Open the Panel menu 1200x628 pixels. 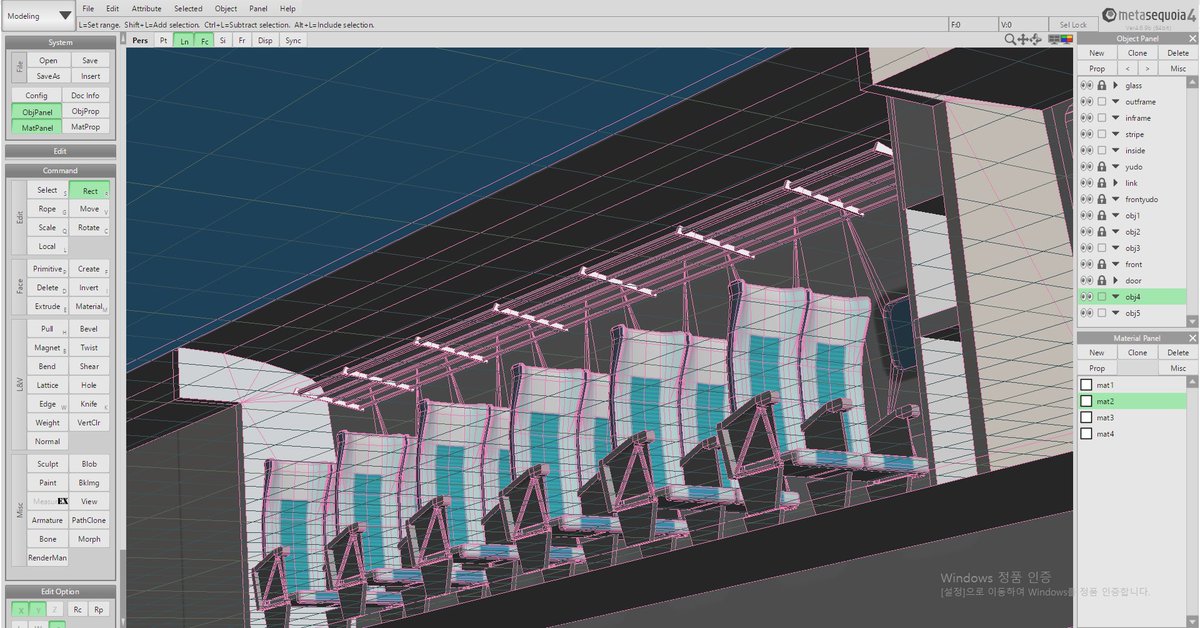[258, 8]
